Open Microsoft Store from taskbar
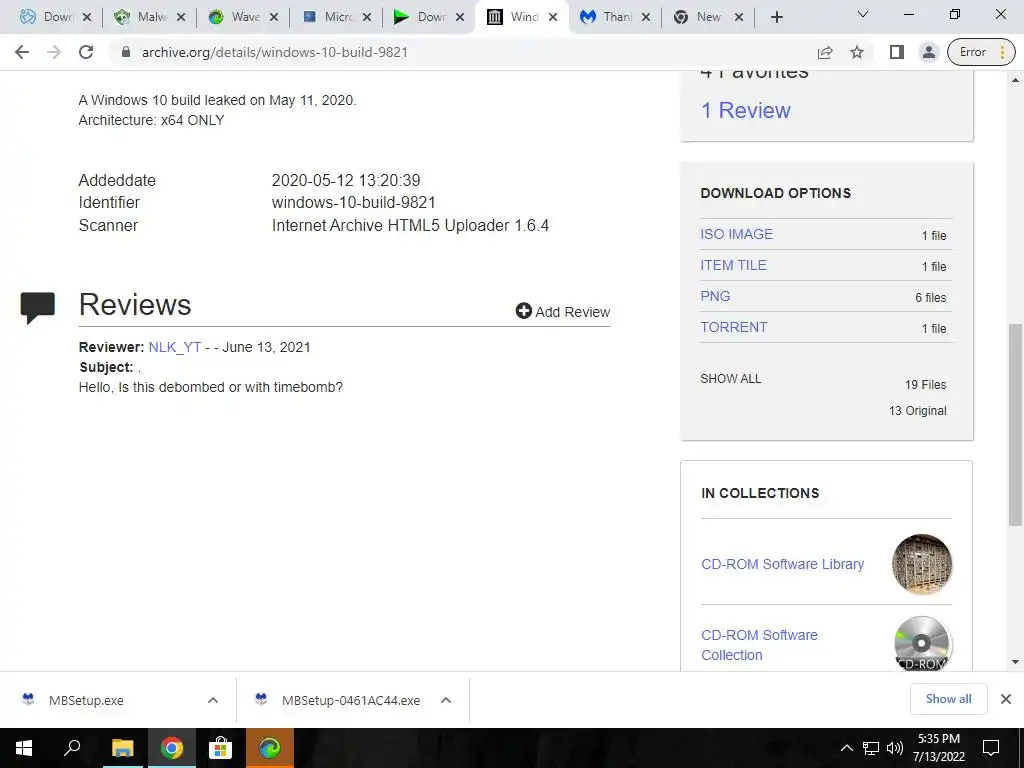This screenshot has width=1024, height=768. click(221, 748)
